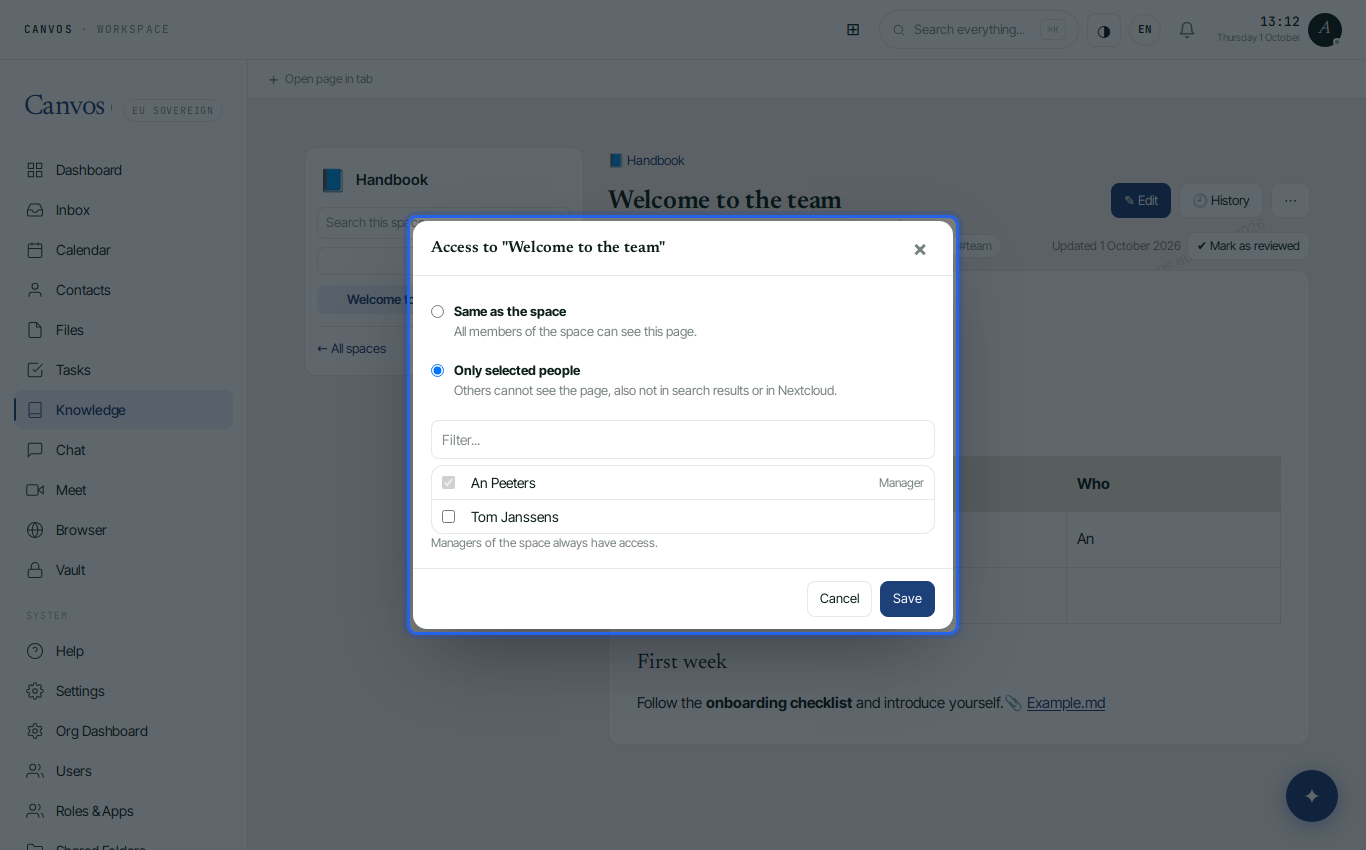Click the Search everything field
1366x850 pixels.
pyautogui.click(x=979, y=30)
